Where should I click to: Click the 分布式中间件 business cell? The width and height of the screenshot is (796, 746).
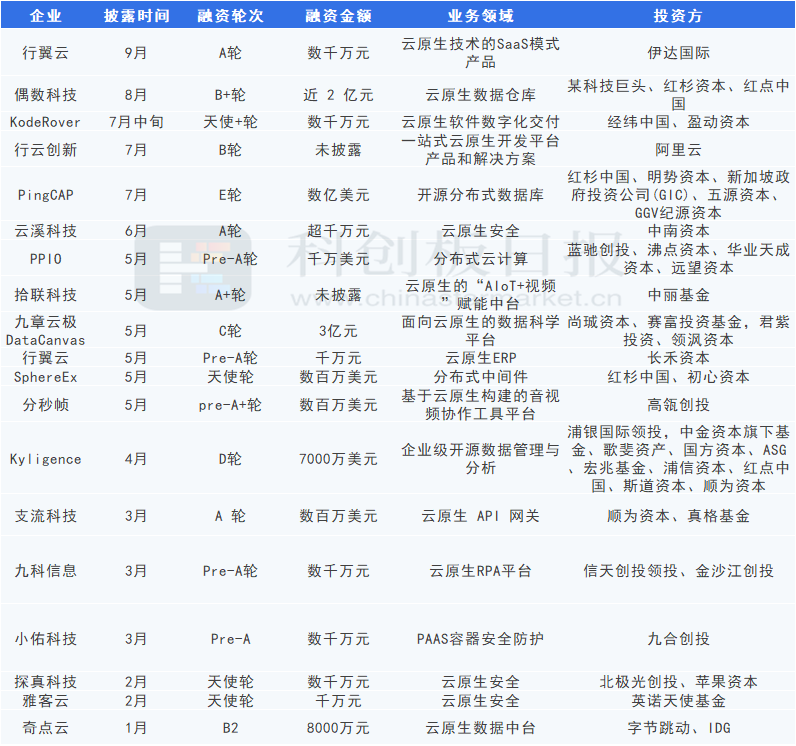click(481, 377)
